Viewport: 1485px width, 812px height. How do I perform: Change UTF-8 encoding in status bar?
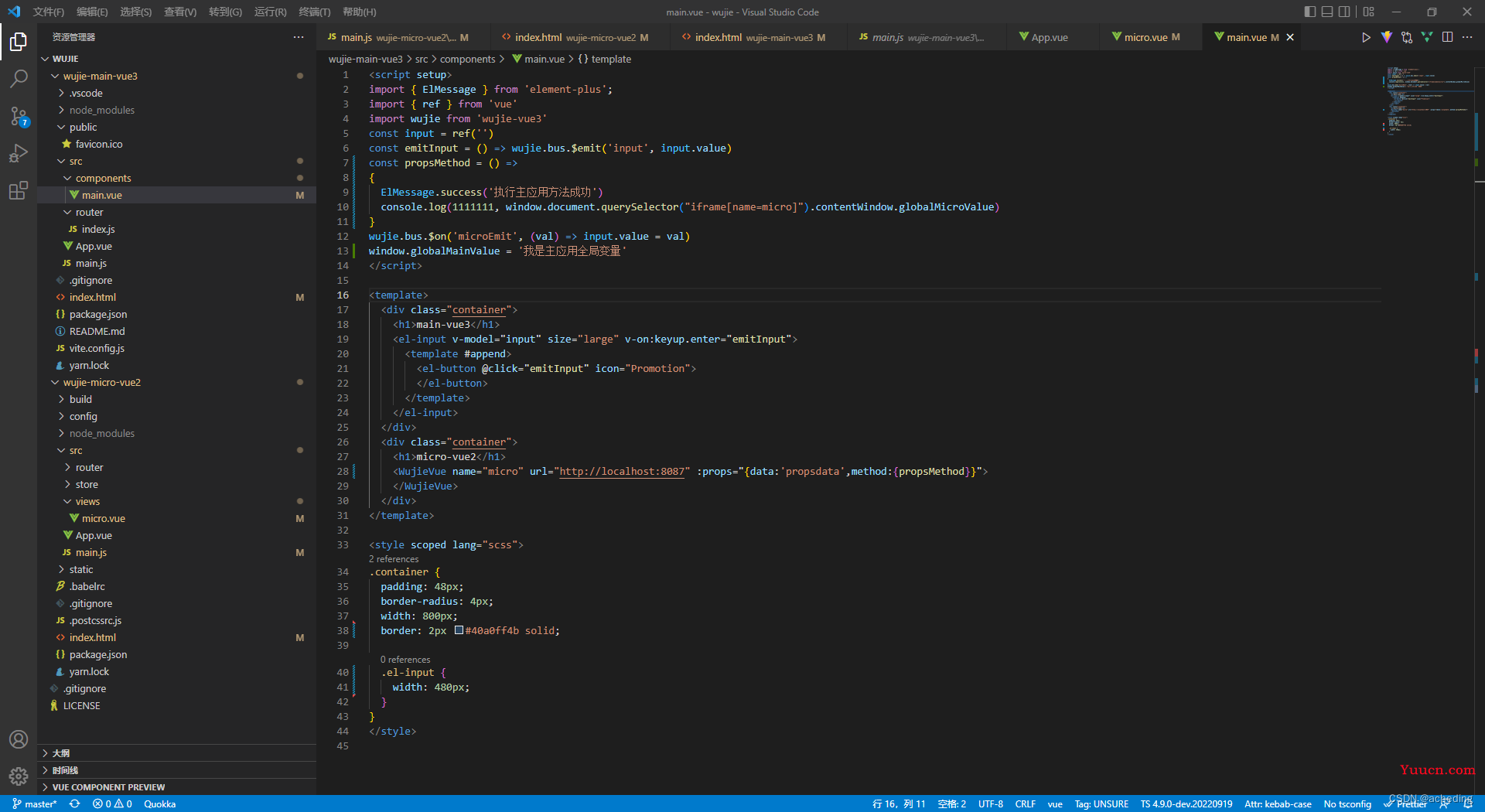pyautogui.click(x=991, y=803)
